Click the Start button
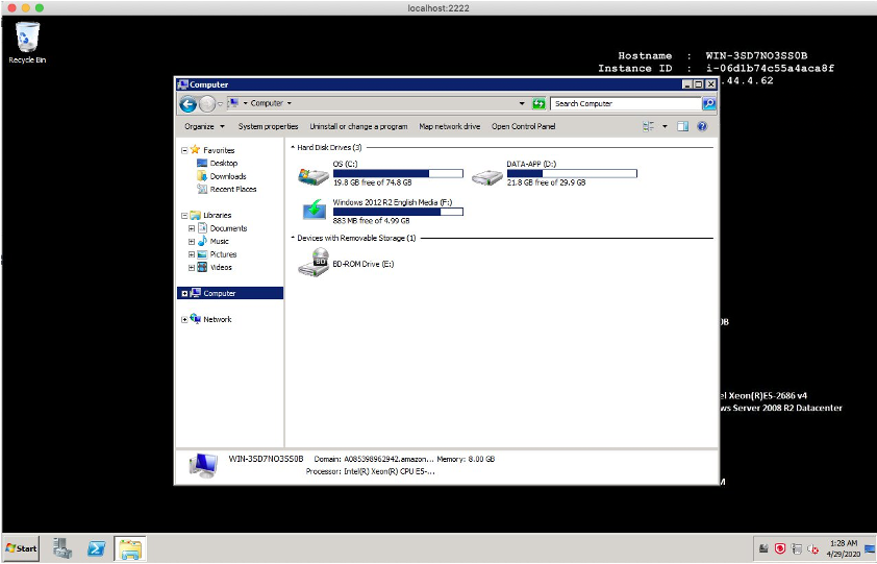The width and height of the screenshot is (877, 564). [21, 548]
